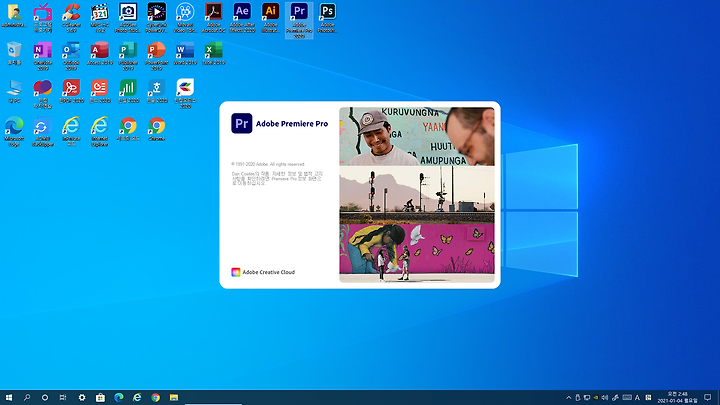The height and width of the screenshot is (405, 720).
Task: Open the Administrator user folder icon
Action: [14, 16]
